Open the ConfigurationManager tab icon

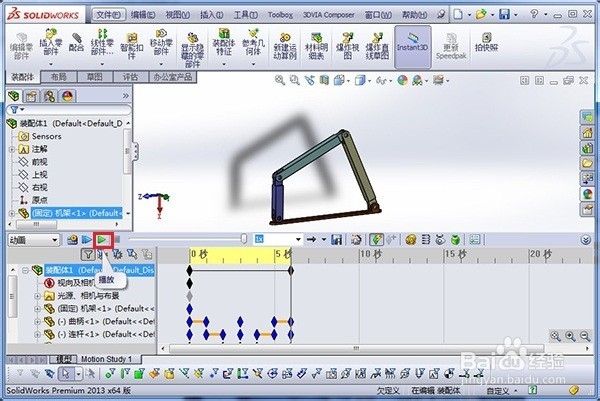[x=49, y=96]
